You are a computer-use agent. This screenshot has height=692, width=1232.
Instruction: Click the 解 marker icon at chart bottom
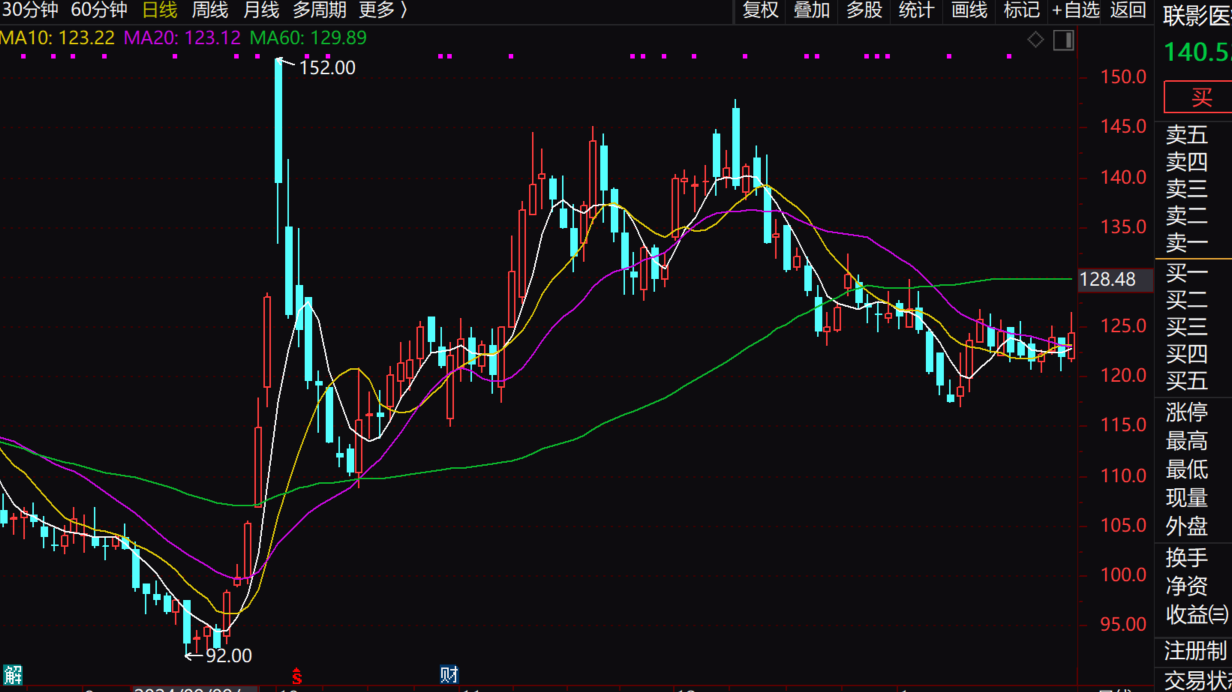click(x=12, y=675)
